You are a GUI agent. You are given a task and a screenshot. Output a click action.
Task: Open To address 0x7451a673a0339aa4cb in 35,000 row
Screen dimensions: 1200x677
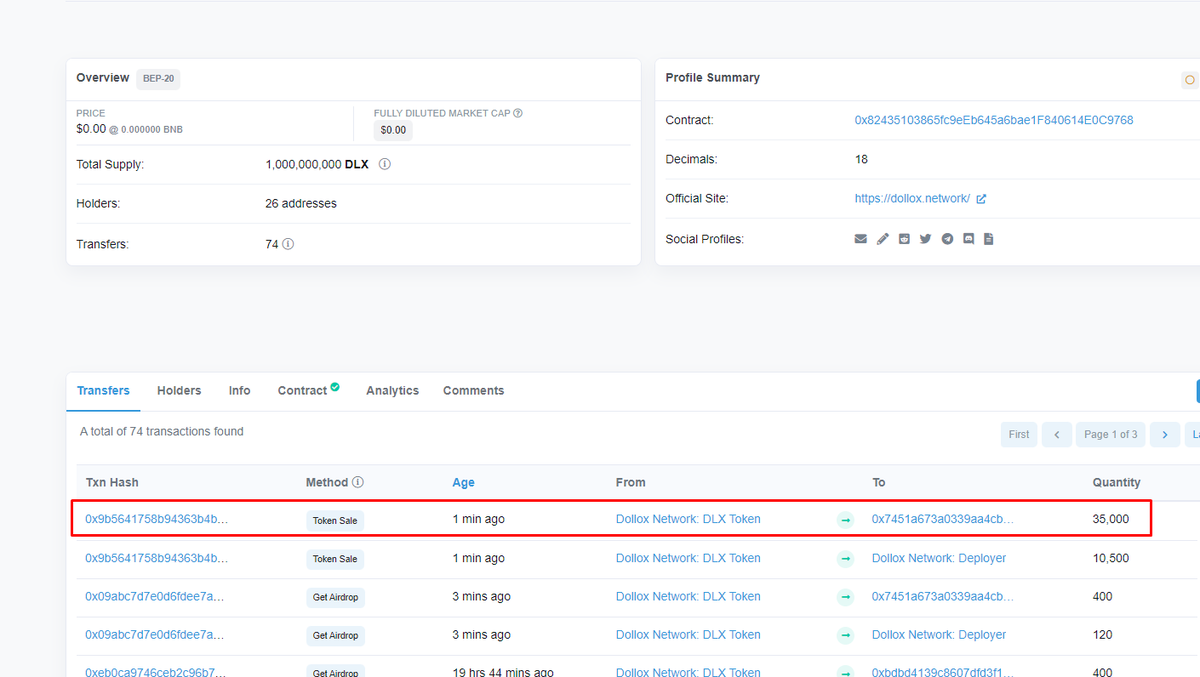pos(942,519)
